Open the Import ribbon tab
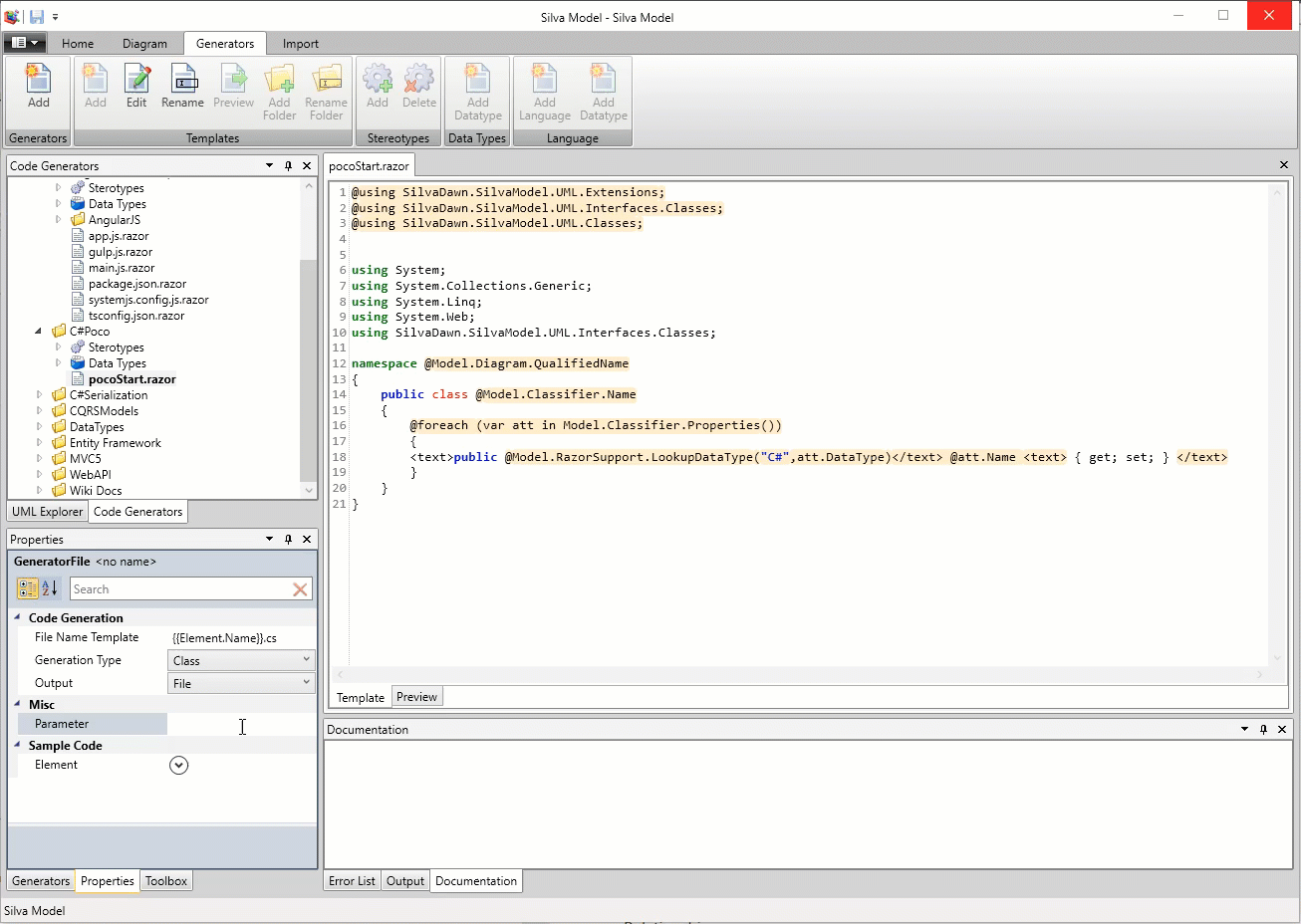This screenshot has height=924, width=1301. (x=300, y=44)
